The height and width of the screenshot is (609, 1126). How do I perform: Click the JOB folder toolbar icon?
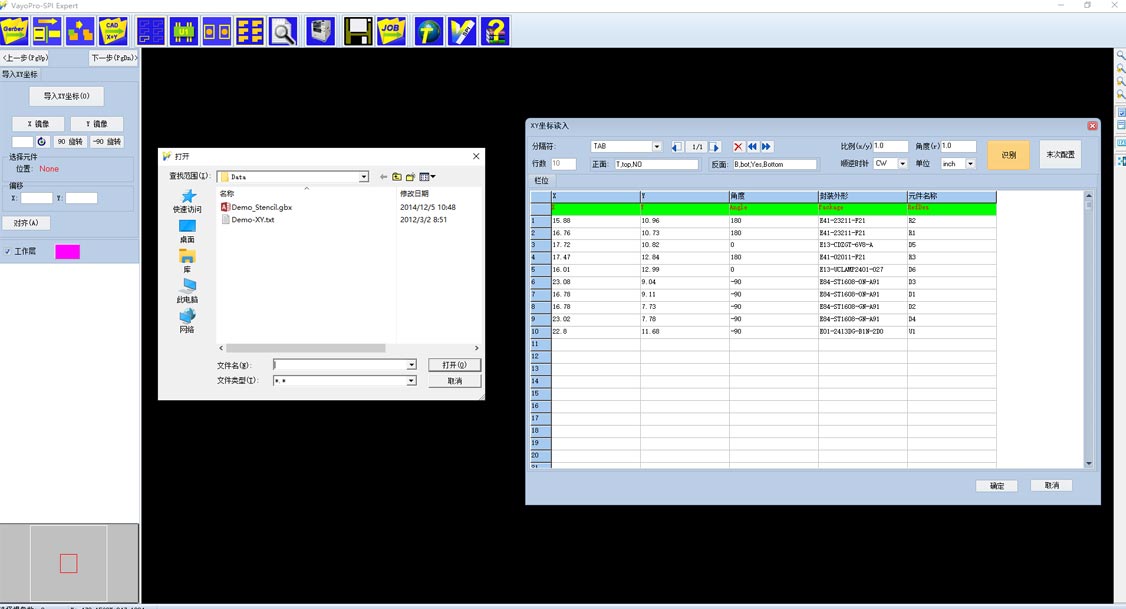click(x=391, y=31)
